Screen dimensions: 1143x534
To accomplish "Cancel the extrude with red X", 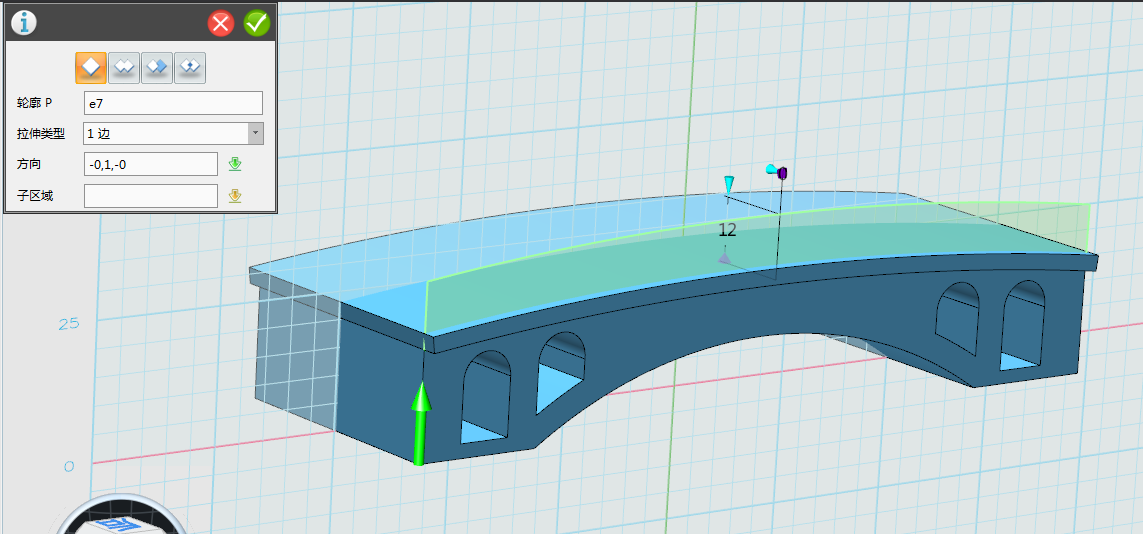I will 222,23.
